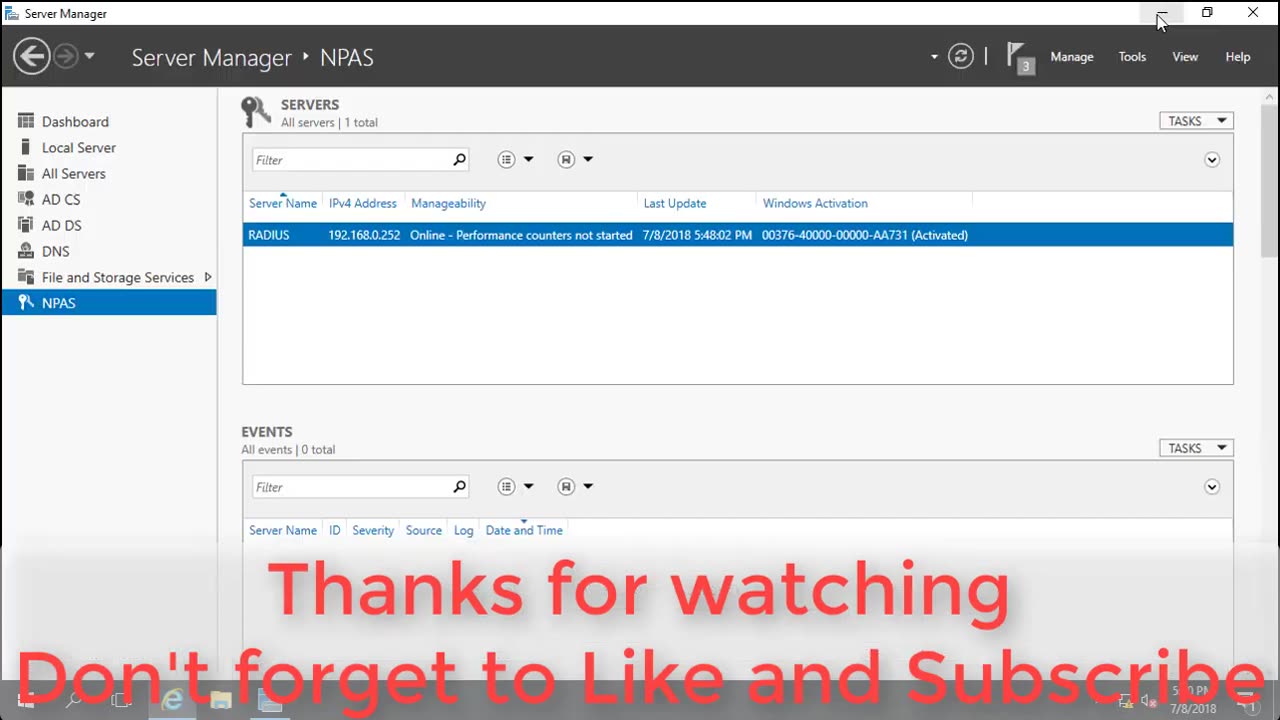Sort servers by Server Name column

pos(283,203)
